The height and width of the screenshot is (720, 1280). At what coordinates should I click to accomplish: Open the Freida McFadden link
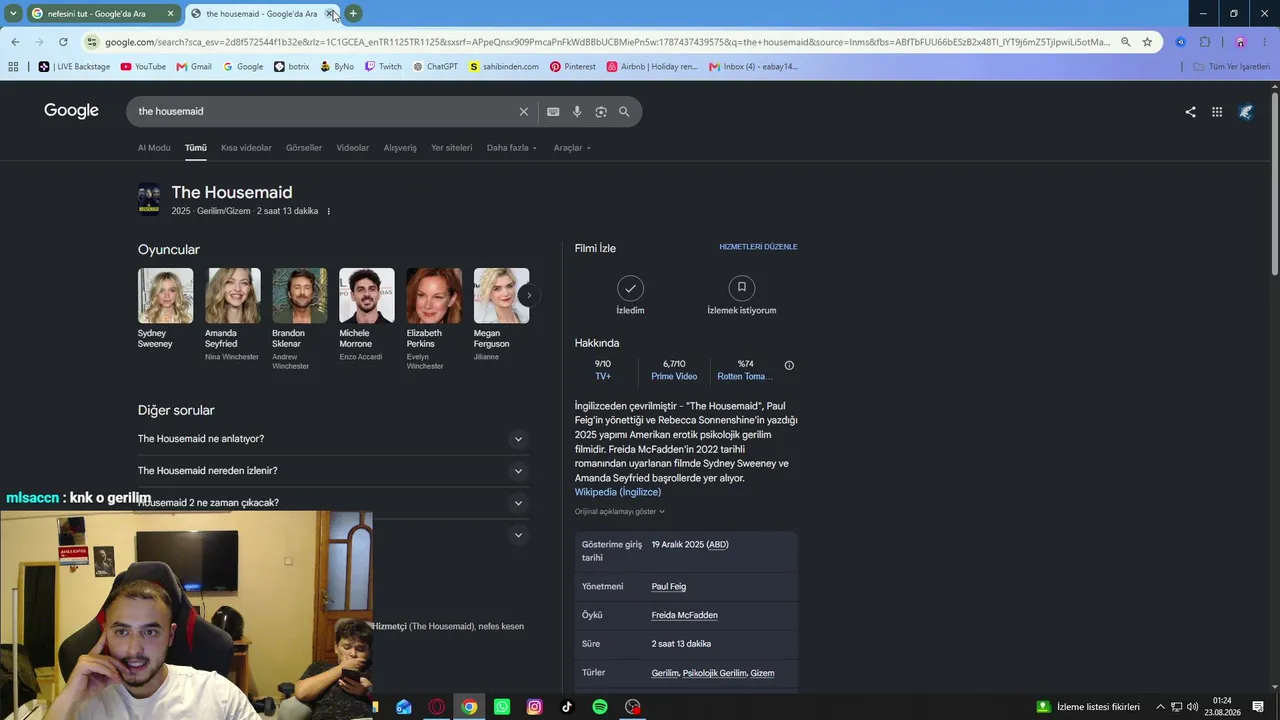685,615
